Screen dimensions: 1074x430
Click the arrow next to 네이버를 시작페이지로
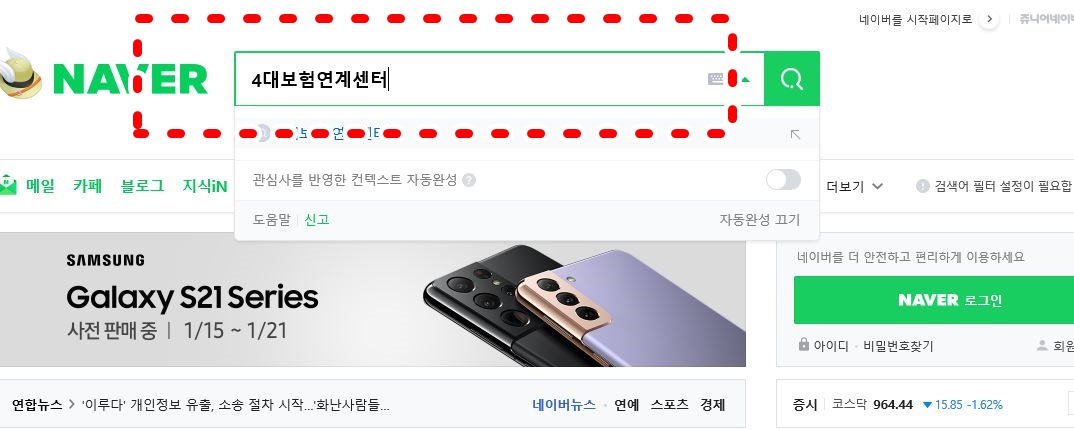[x=988, y=19]
